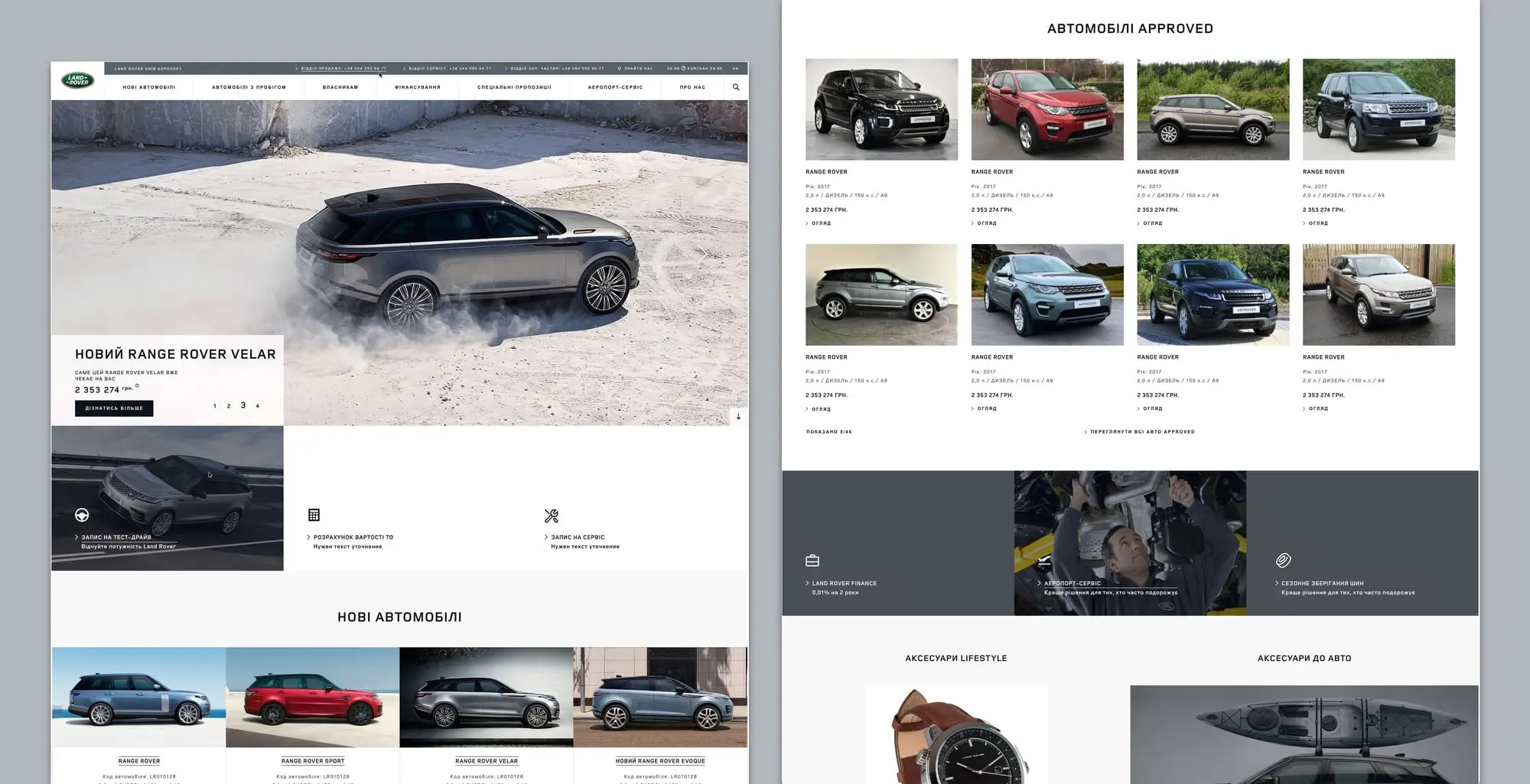This screenshot has height=784, width=1530.
Task: Click the red Range Rover Sport photo
Action: 313,698
